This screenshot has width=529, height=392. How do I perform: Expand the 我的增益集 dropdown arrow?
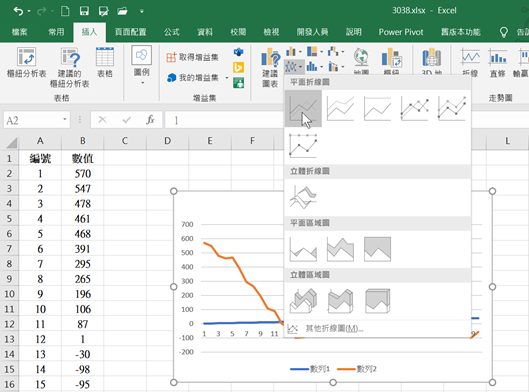(x=227, y=78)
